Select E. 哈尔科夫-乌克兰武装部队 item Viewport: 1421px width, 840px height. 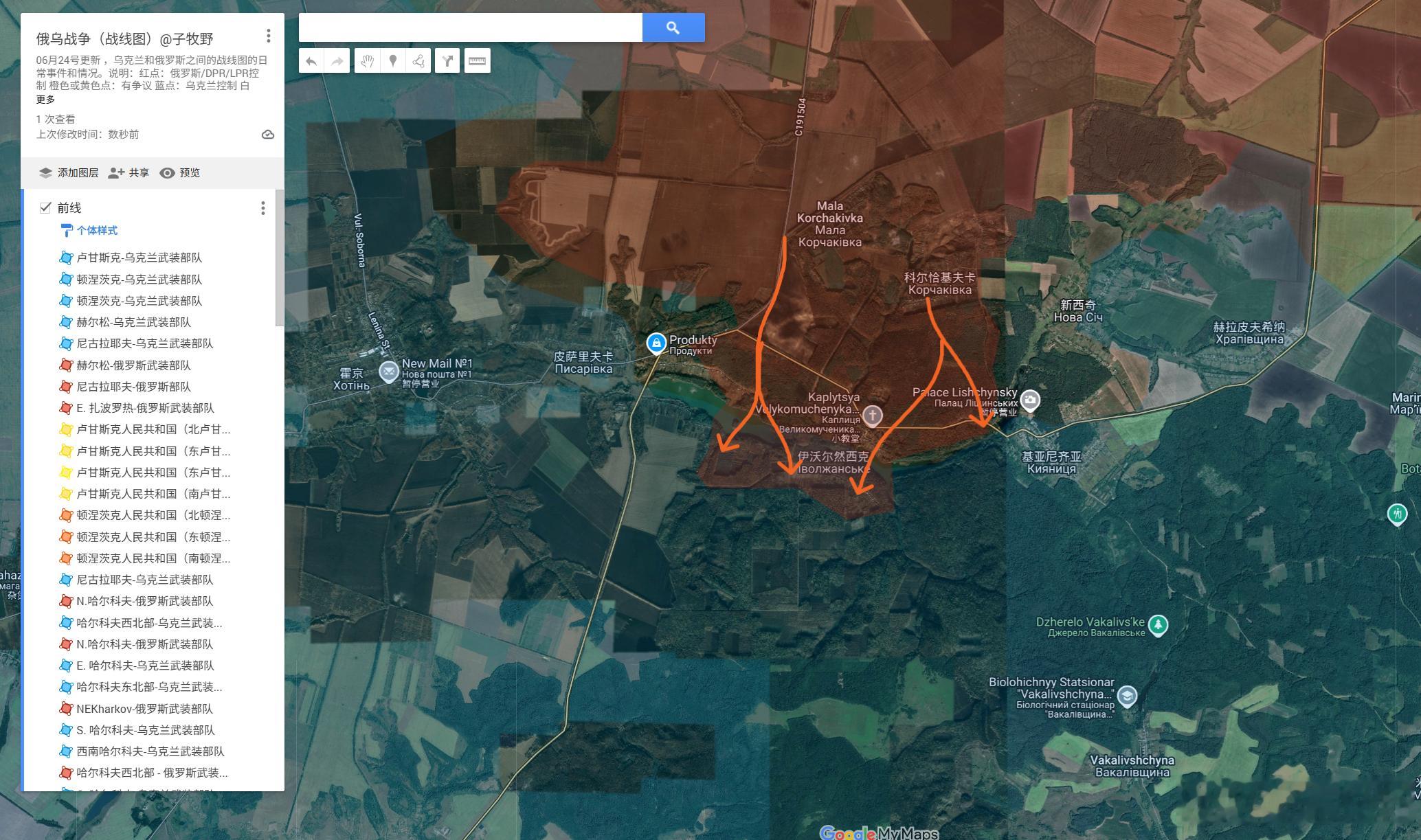(146, 666)
